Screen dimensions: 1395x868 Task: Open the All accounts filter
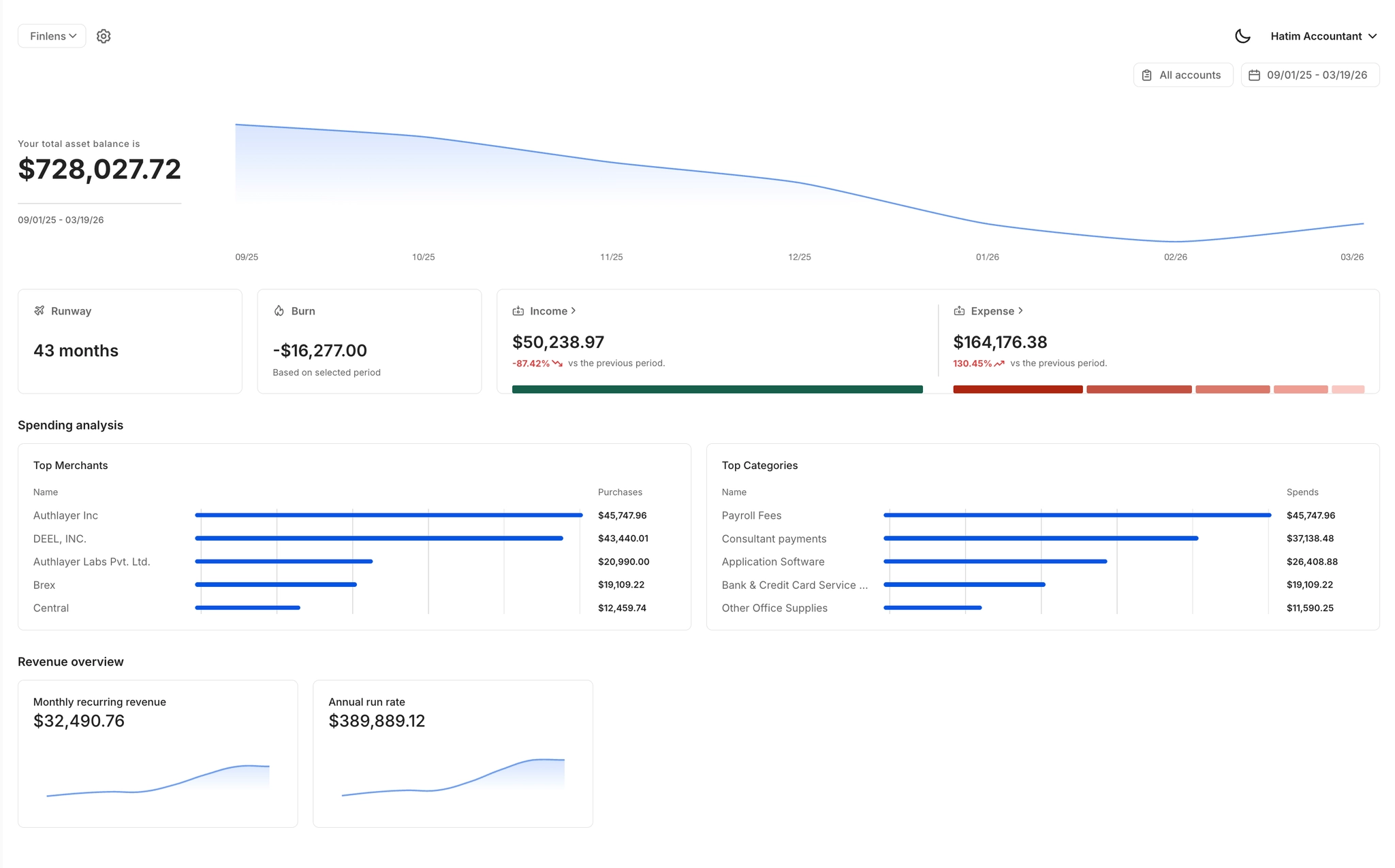[1183, 75]
